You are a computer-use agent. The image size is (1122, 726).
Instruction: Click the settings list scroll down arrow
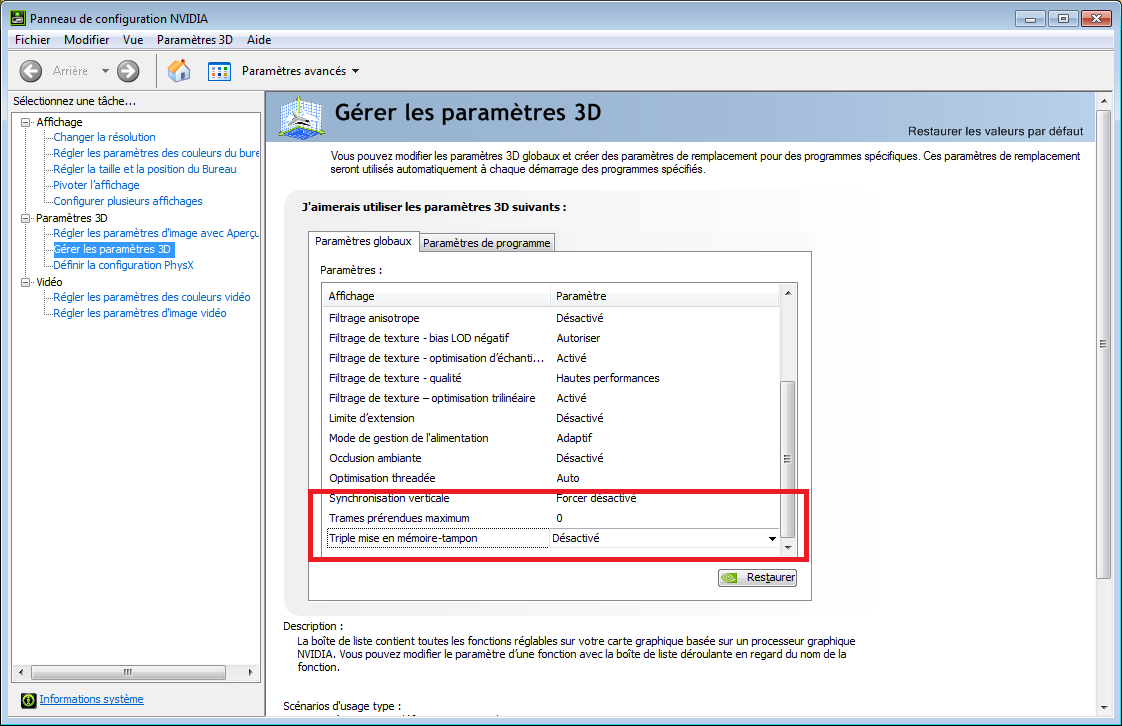click(x=788, y=548)
